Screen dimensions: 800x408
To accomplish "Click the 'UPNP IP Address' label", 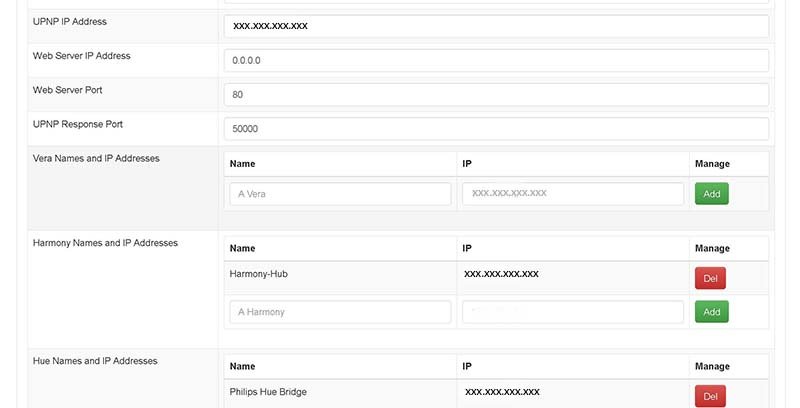I will click(70, 21).
